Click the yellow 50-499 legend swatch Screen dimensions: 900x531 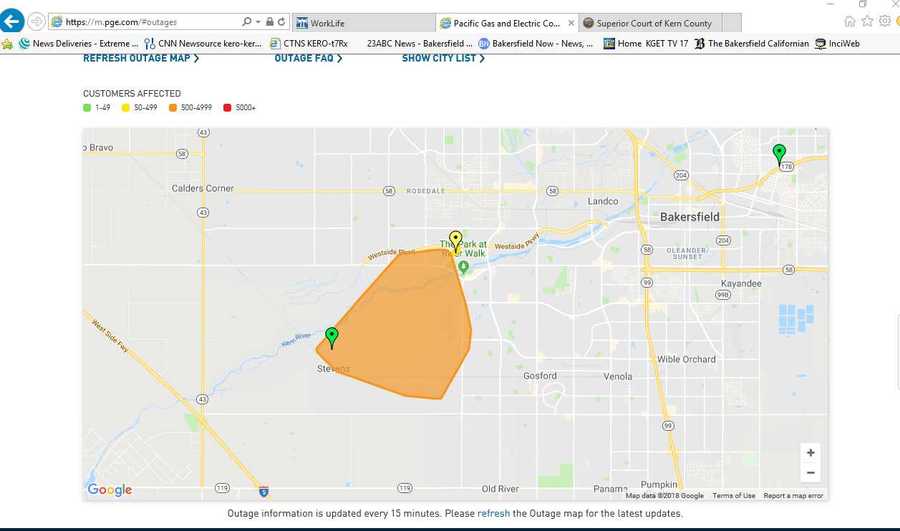click(126, 107)
